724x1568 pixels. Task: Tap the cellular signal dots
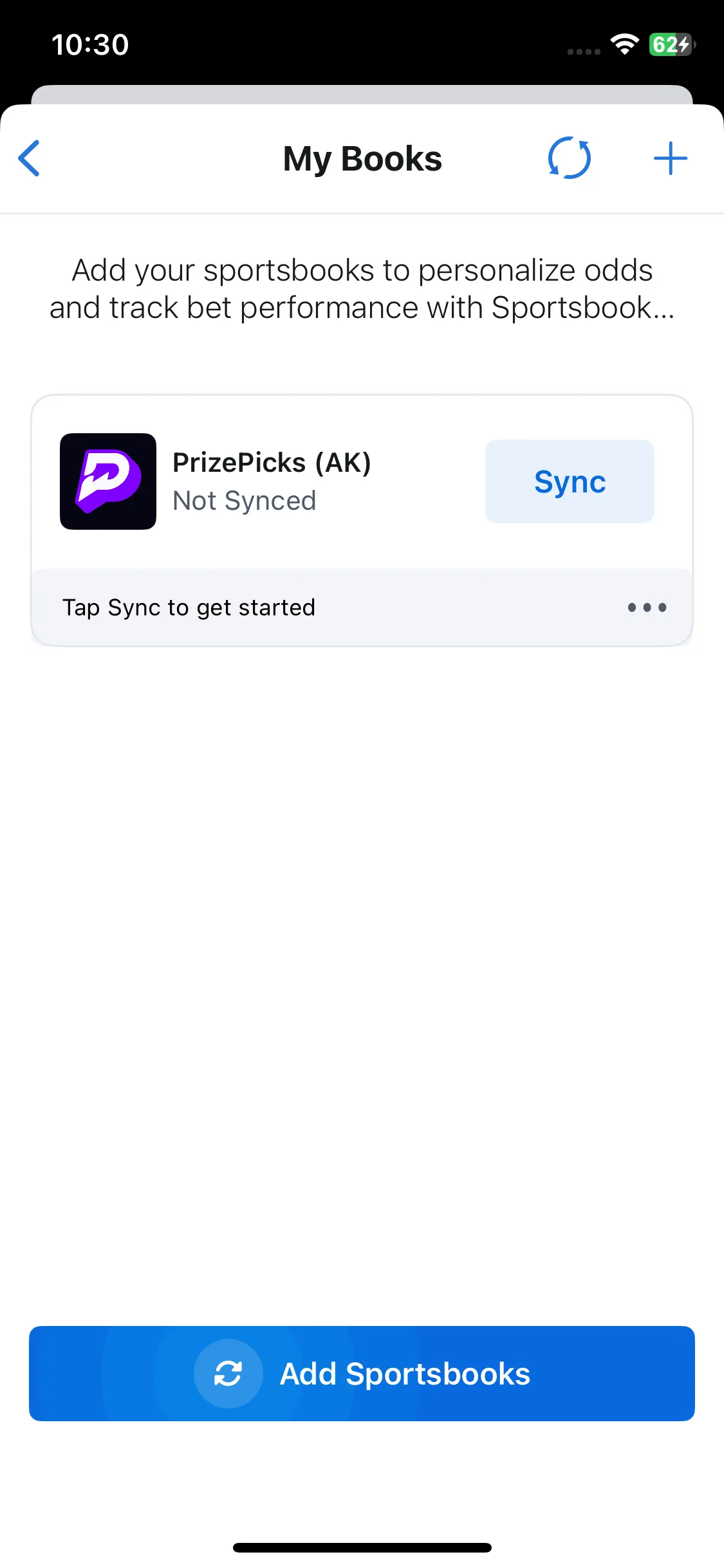click(584, 51)
